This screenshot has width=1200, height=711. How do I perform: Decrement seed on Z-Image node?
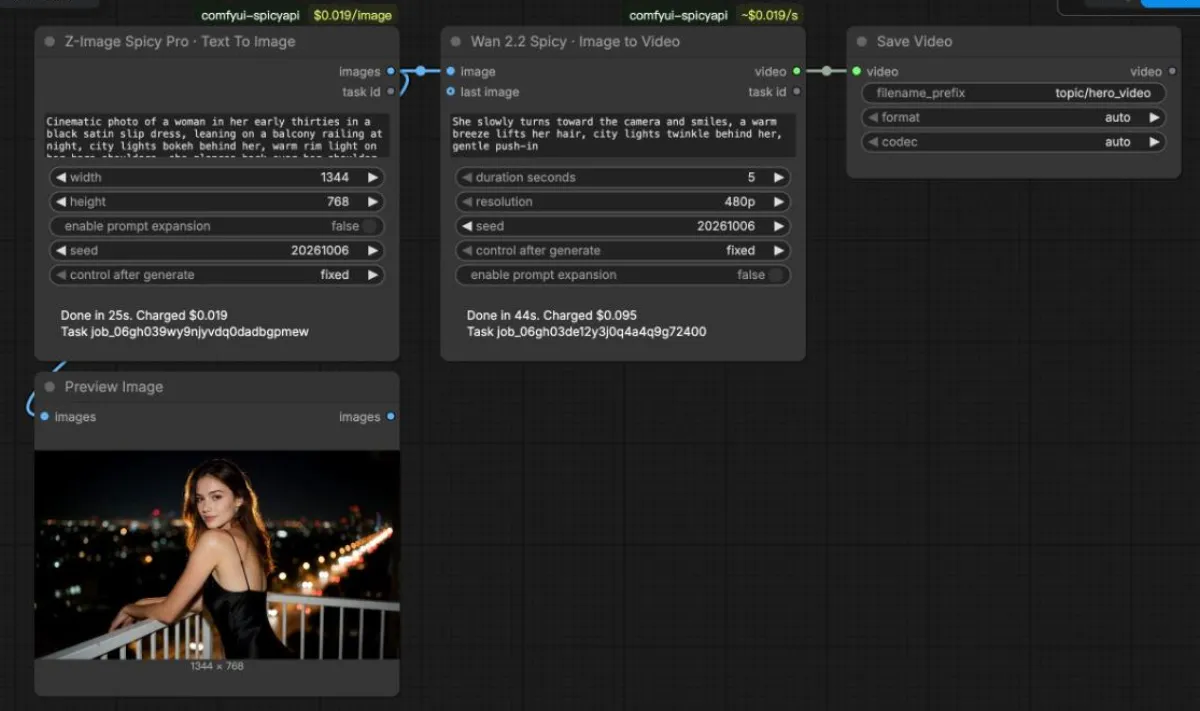point(60,250)
